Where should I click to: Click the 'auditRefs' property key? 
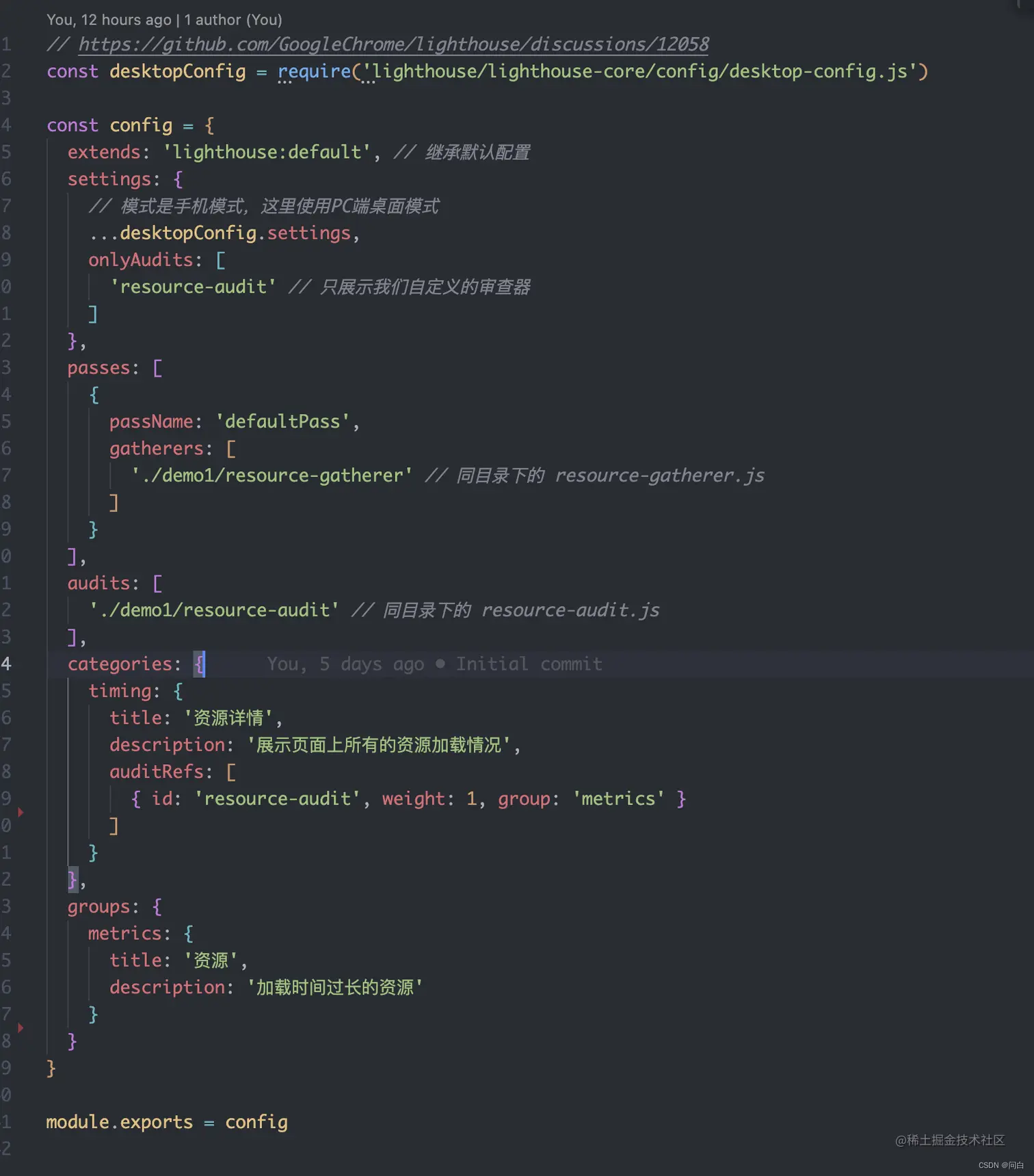[157, 772]
